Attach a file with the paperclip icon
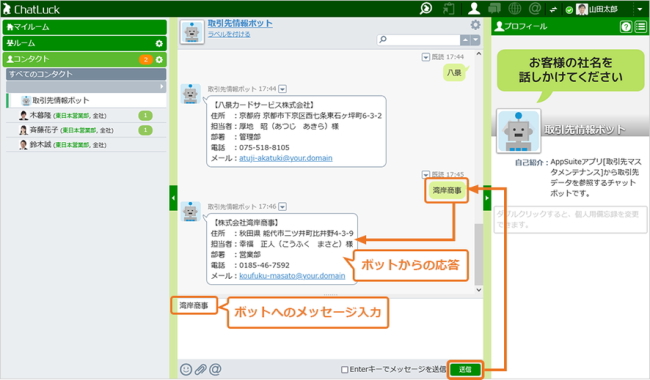This screenshot has width=650, height=380. pyautogui.click(x=201, y=369)
